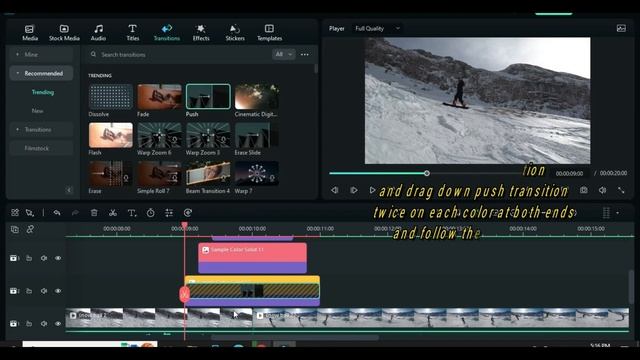The height and width of the screenshot is (360, 640).
Task: Open the speed timer tool
Action: [151, 212]
